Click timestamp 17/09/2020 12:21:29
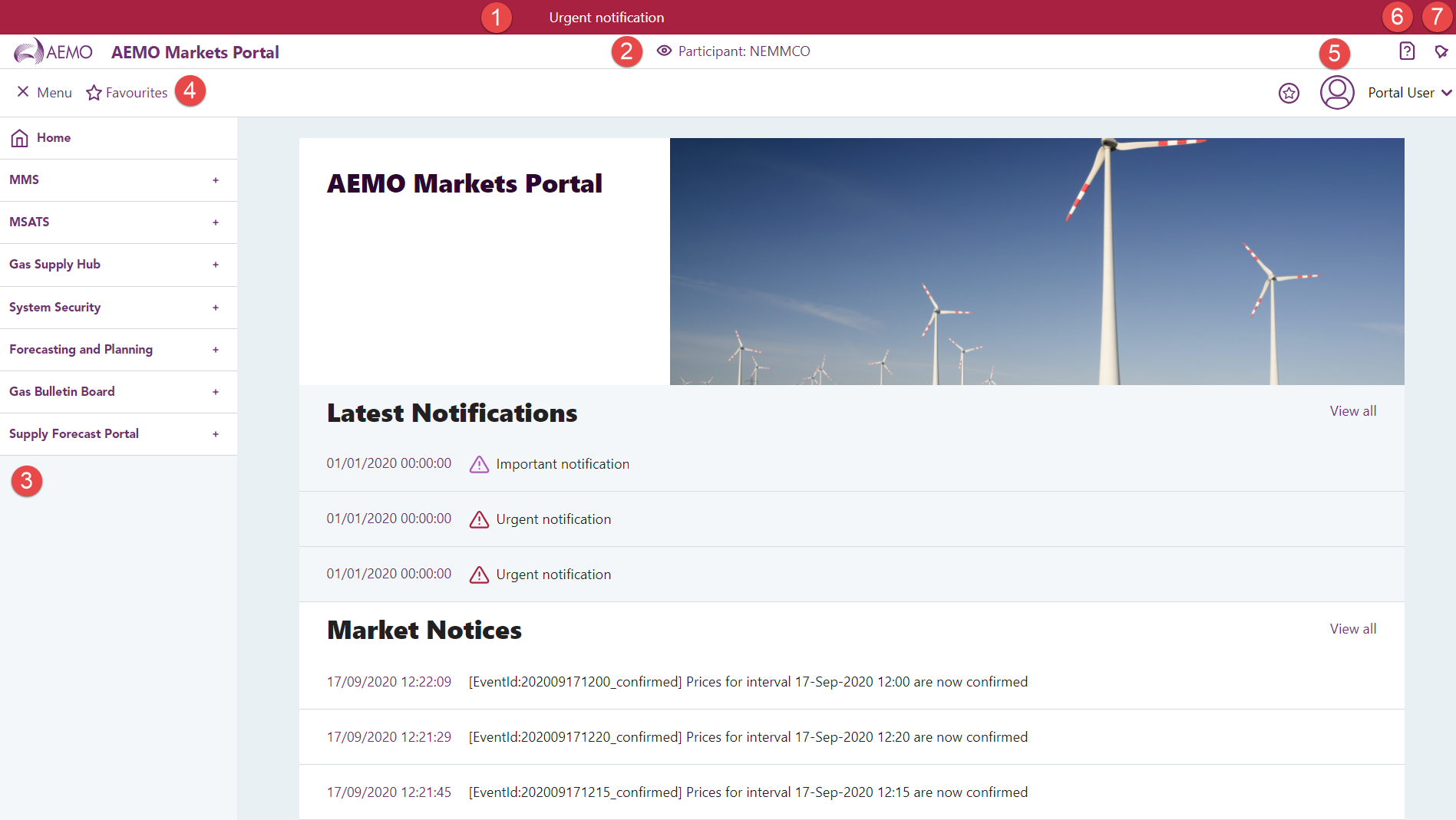This screenshot has width=1456, height=820. tap(389, 737)
